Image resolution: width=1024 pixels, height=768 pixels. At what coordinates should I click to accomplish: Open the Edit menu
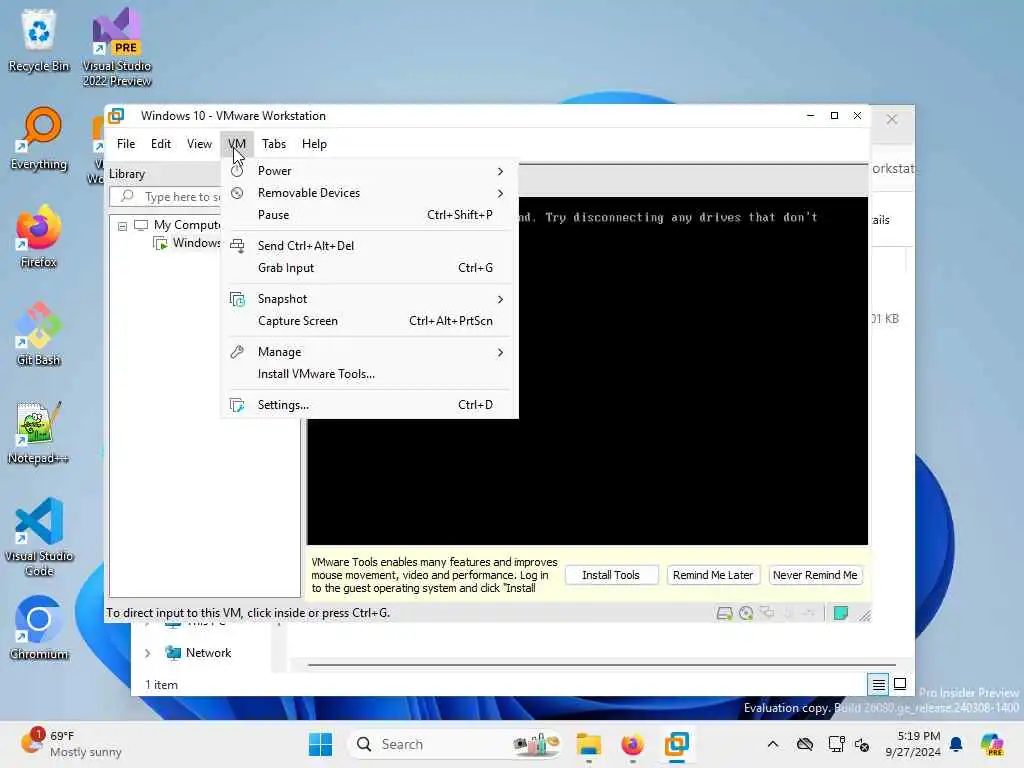pyautogui.click(x=161, y=144)
